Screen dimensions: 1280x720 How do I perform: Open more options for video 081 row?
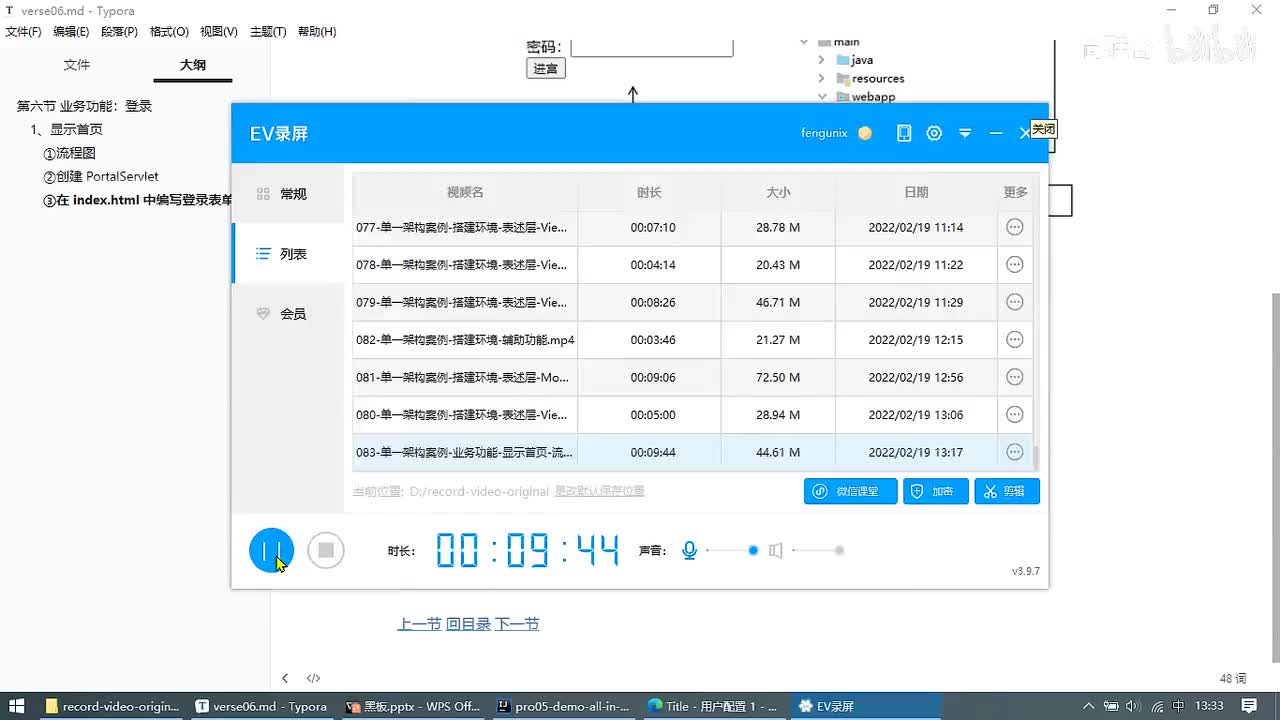1014,377
